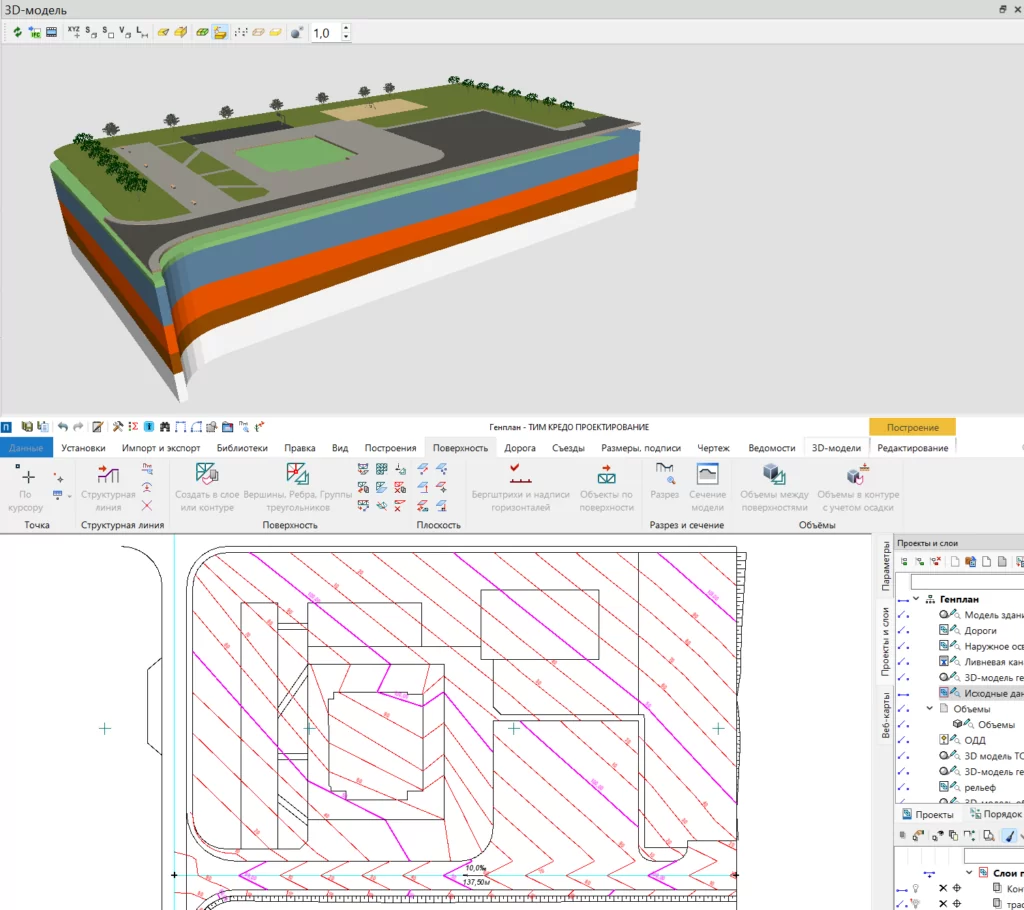Switch to the Проекты bottom tab
The width and height of the screenshot is (1024, 910).
[x=928, y=814]
